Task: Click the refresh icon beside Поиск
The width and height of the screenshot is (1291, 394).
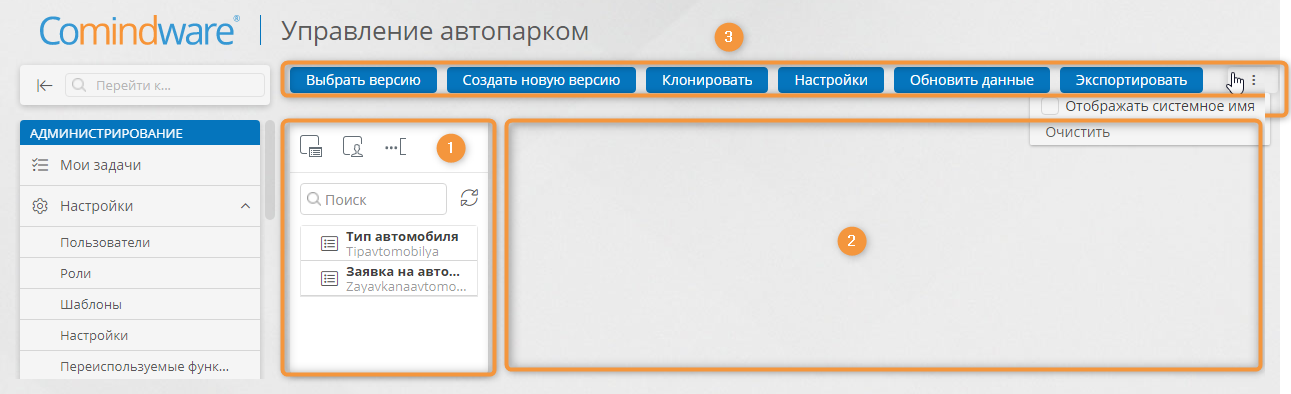Action: coord(469,198)
